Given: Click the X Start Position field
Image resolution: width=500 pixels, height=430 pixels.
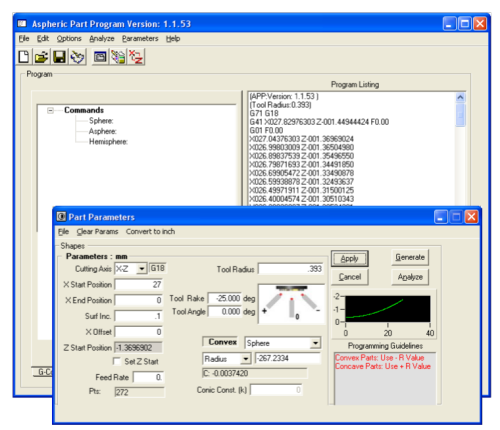Looking at the screenshot, I should [x=138, y=285].
